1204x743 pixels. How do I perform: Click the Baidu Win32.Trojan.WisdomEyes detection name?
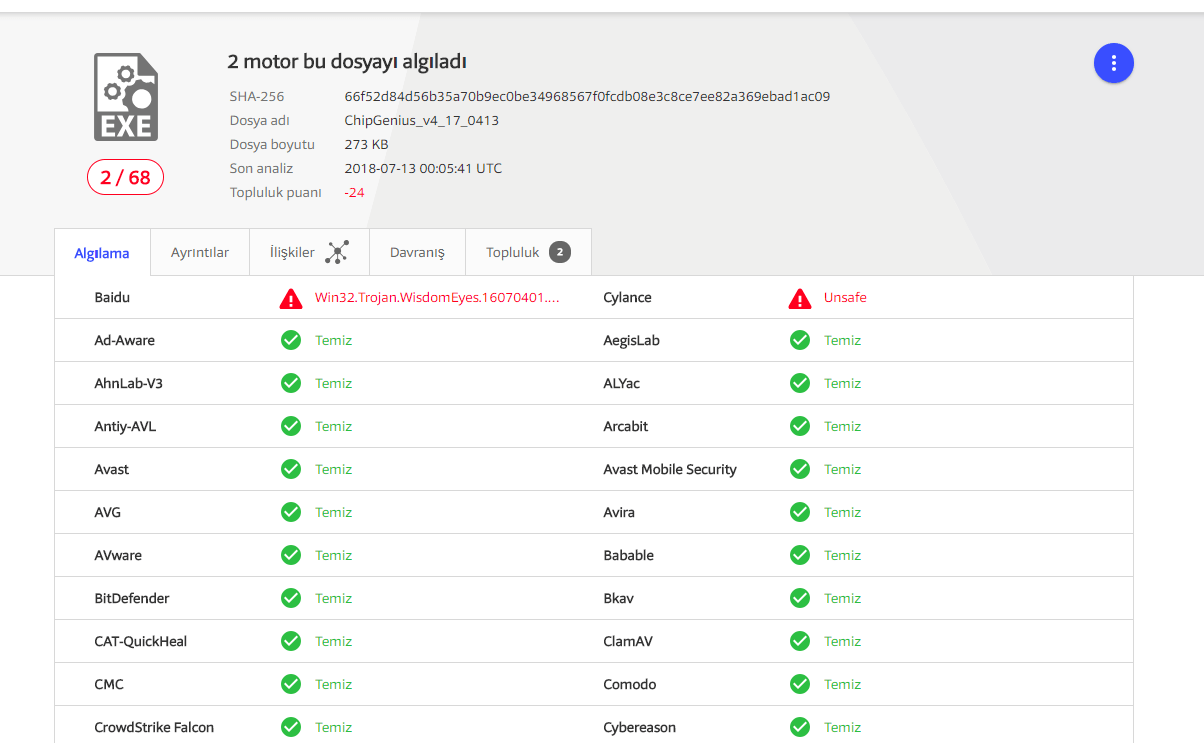(x=437, y=298)
